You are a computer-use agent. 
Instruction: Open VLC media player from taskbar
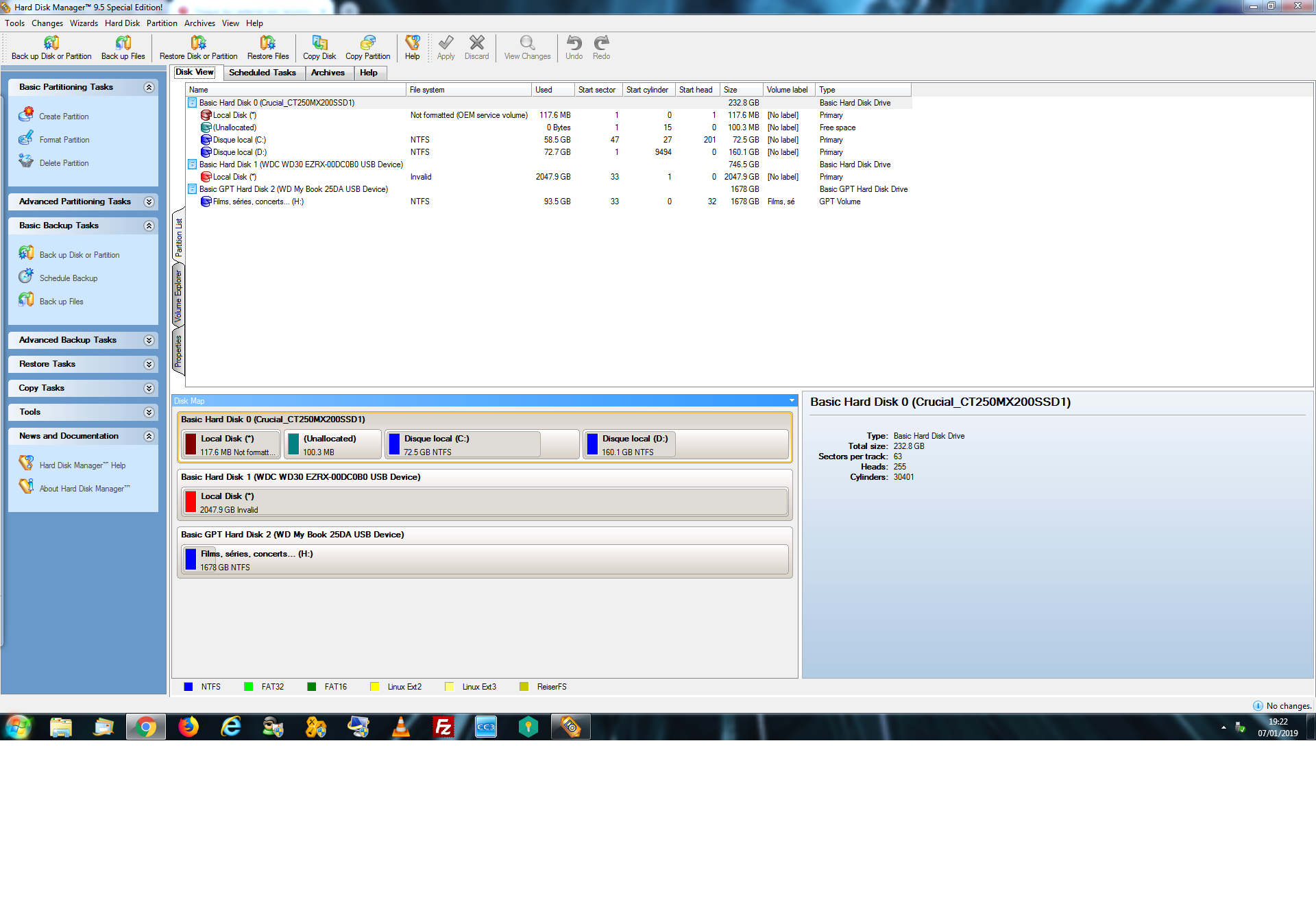401,727
